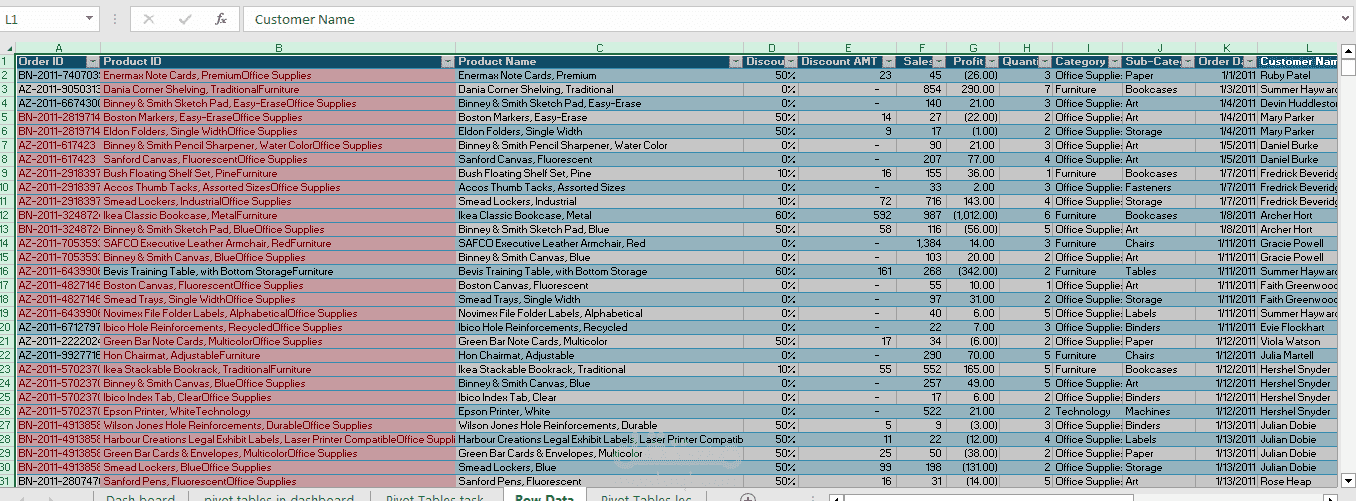
Task: Open the Product Name filter dropdown
Action: [x=736, y=62]
